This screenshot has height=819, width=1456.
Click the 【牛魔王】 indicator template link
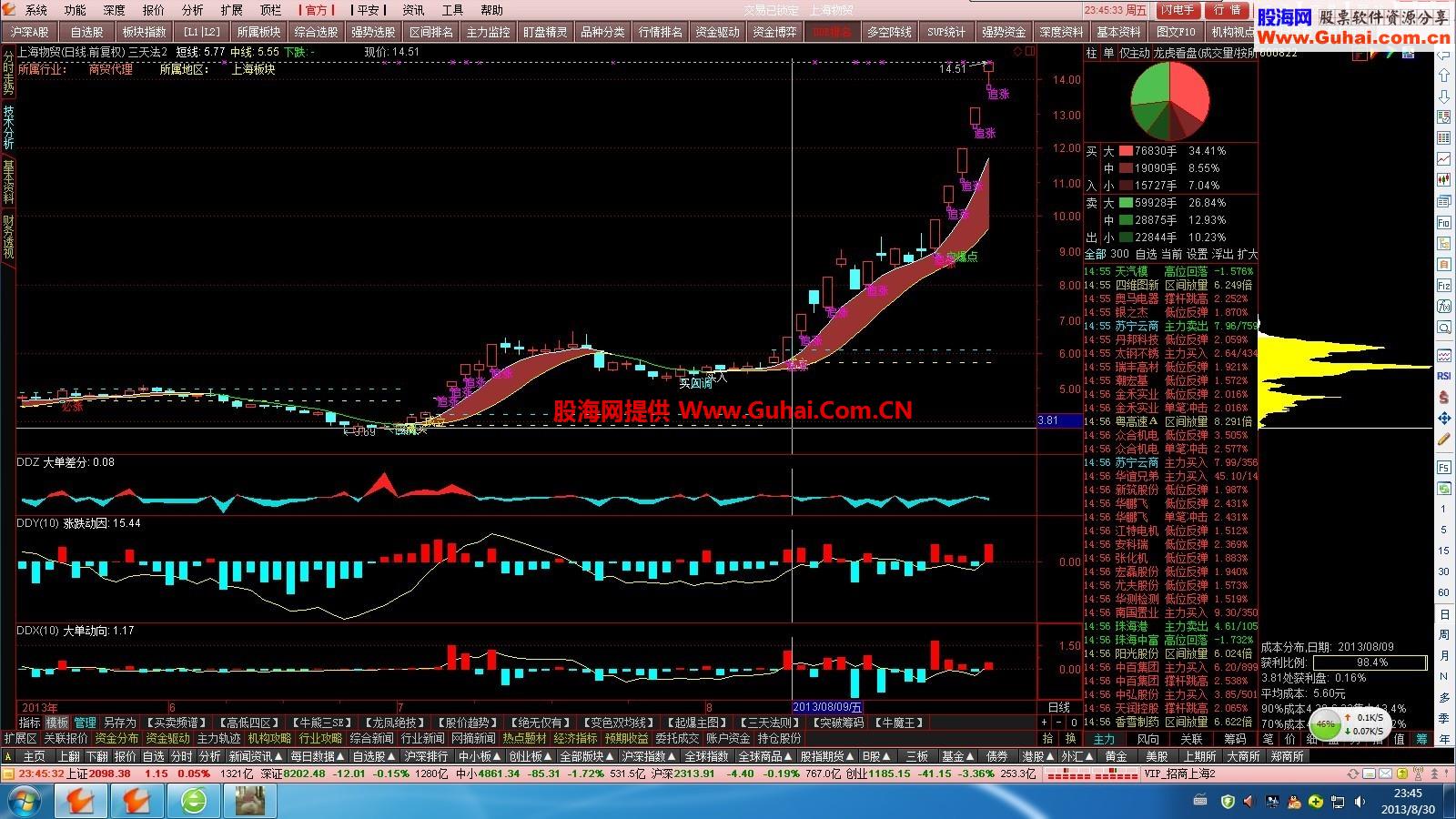900,723
